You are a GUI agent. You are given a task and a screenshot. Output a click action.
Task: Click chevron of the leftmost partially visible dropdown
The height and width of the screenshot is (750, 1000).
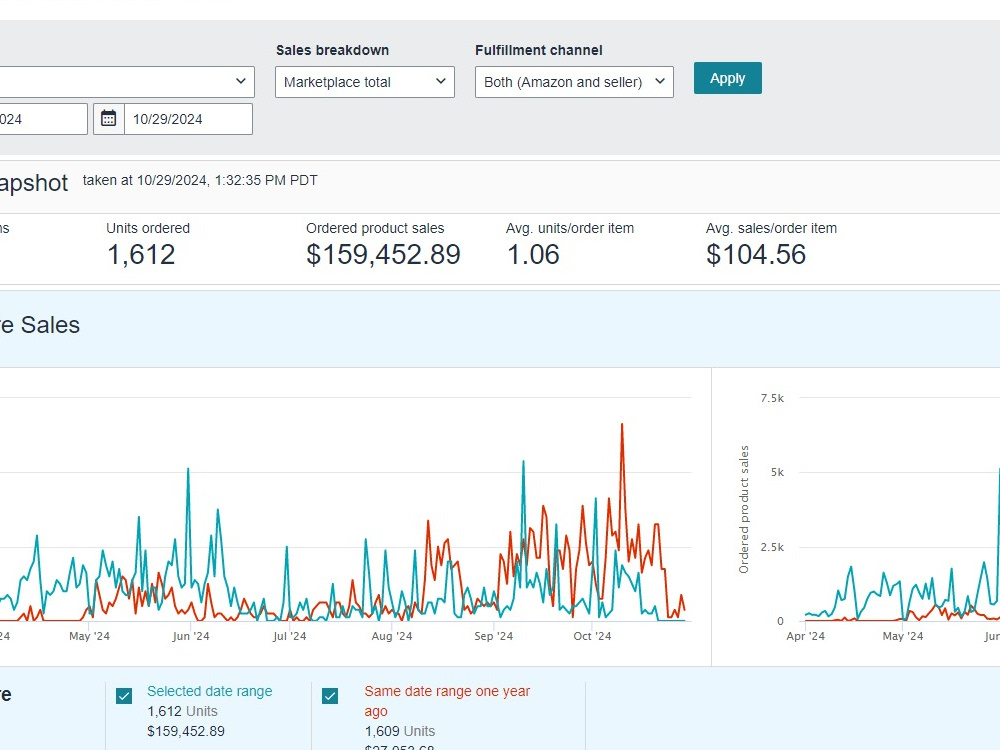(240, 82)
